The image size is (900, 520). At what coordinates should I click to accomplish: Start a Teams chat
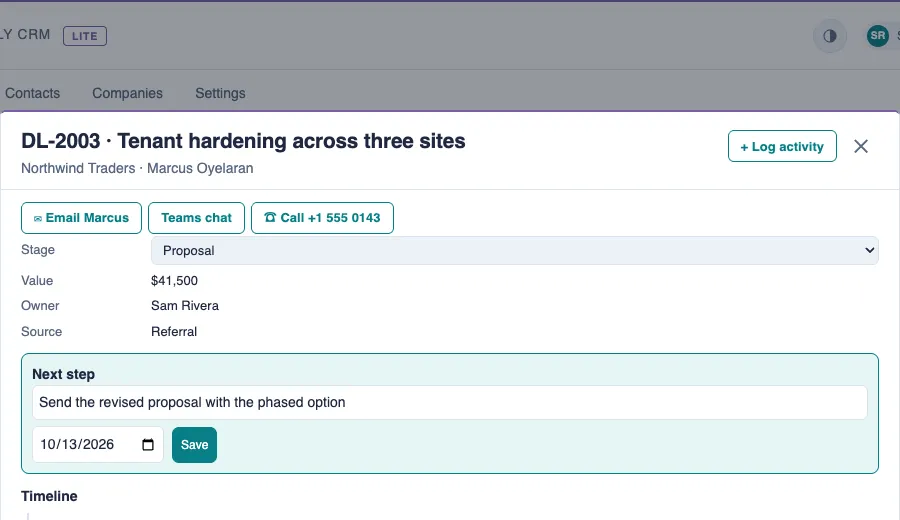pyautogui.click(x=196, y=218)
